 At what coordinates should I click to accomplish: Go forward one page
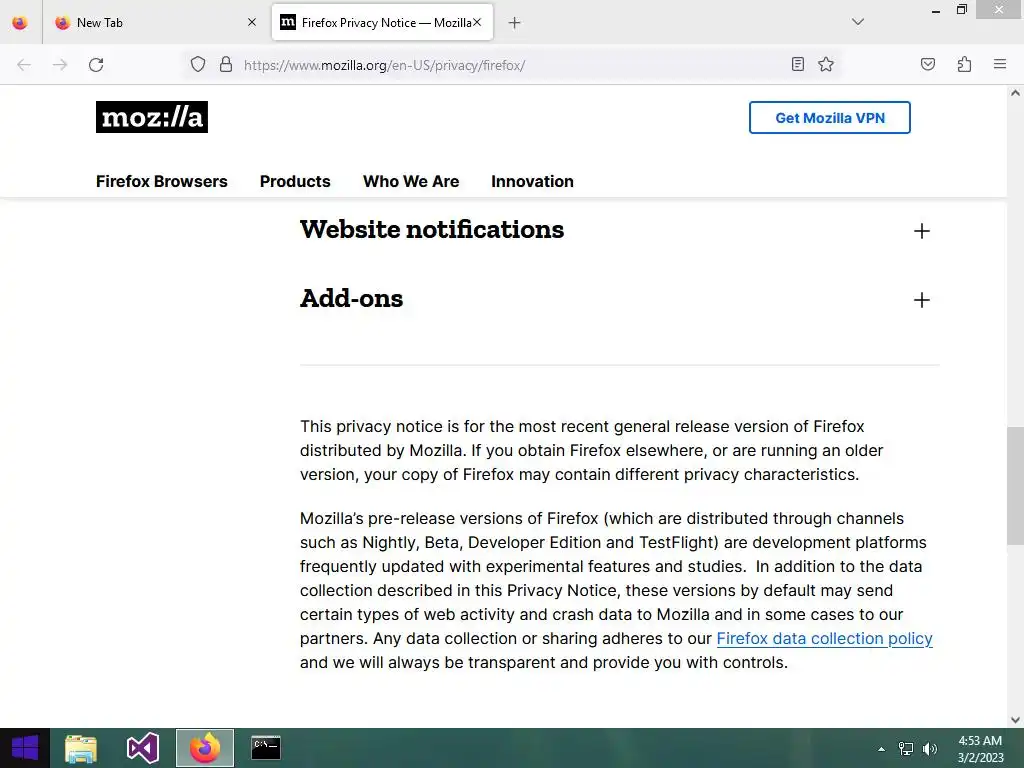[60, 65]
